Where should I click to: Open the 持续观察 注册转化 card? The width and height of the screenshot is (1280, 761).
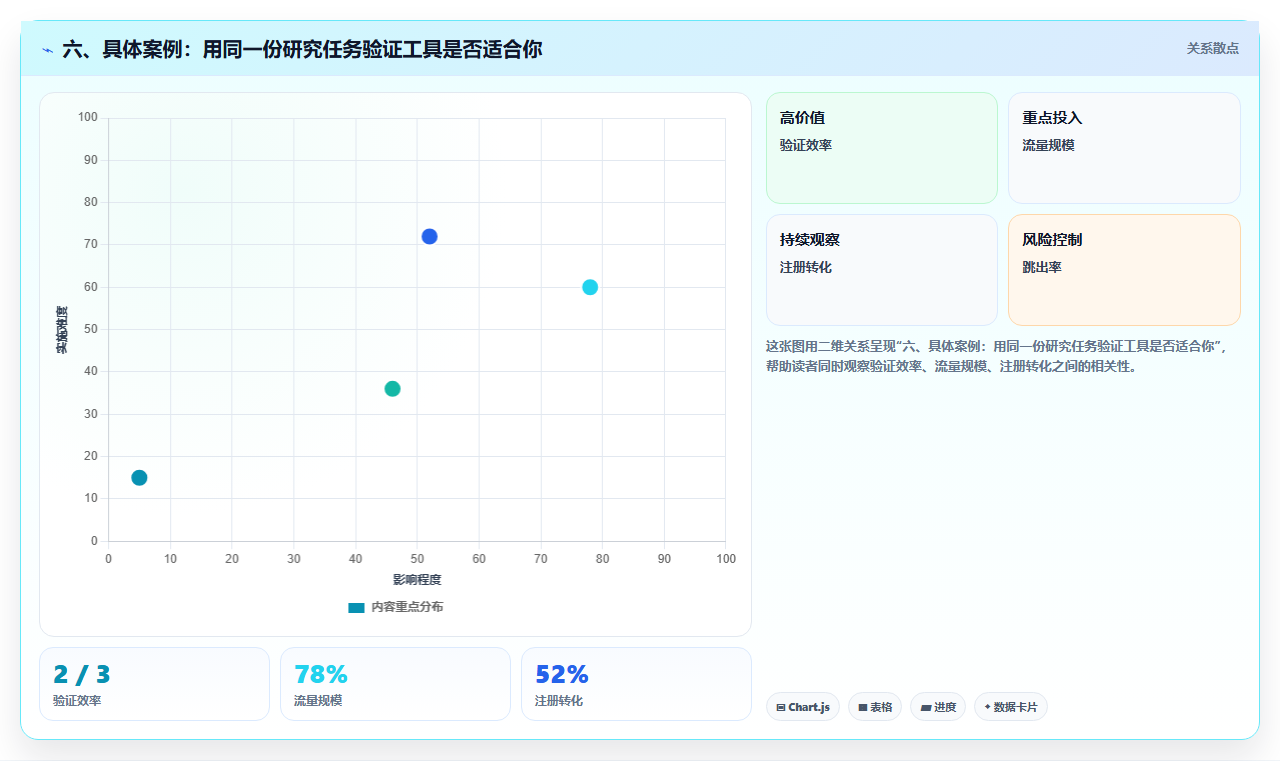(x=882, y=270)
